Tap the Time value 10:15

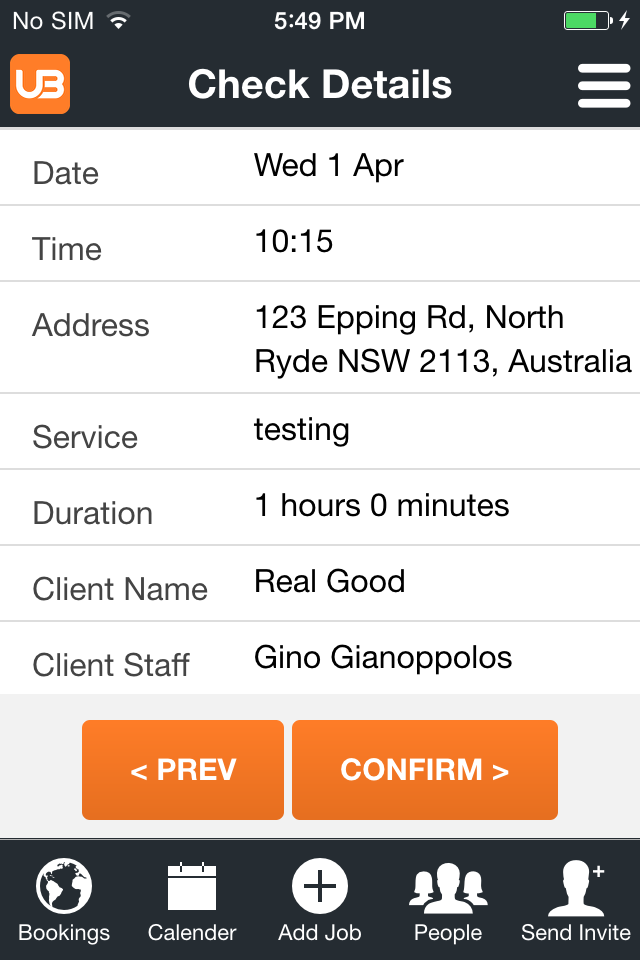(x=294, y=241)
